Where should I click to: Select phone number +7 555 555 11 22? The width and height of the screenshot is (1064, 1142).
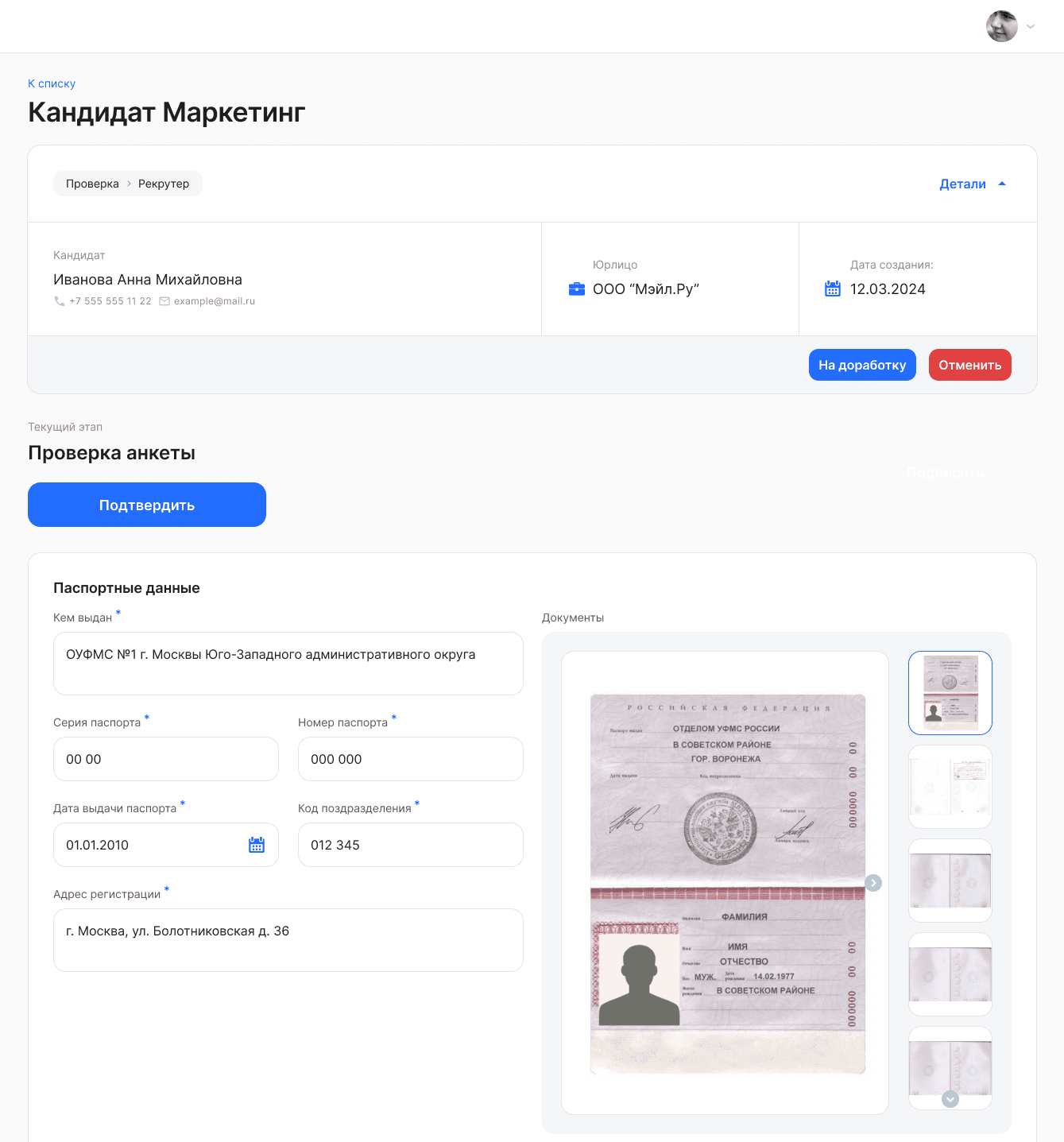[x=110, y=301]
